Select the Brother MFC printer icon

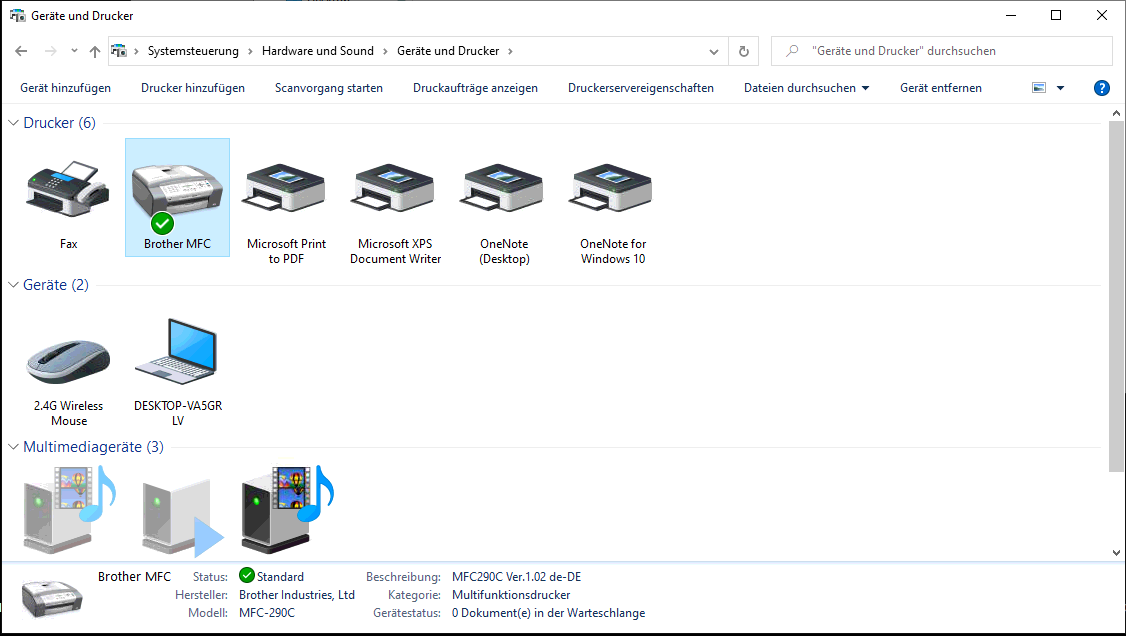[177, 197]
